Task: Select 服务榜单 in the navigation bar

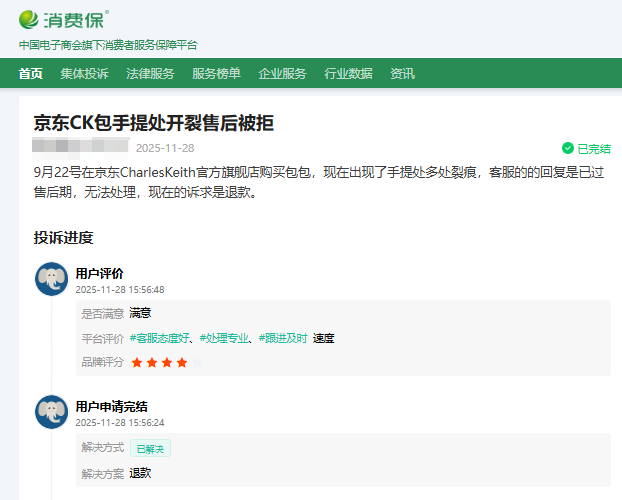Action: point(216,73)
